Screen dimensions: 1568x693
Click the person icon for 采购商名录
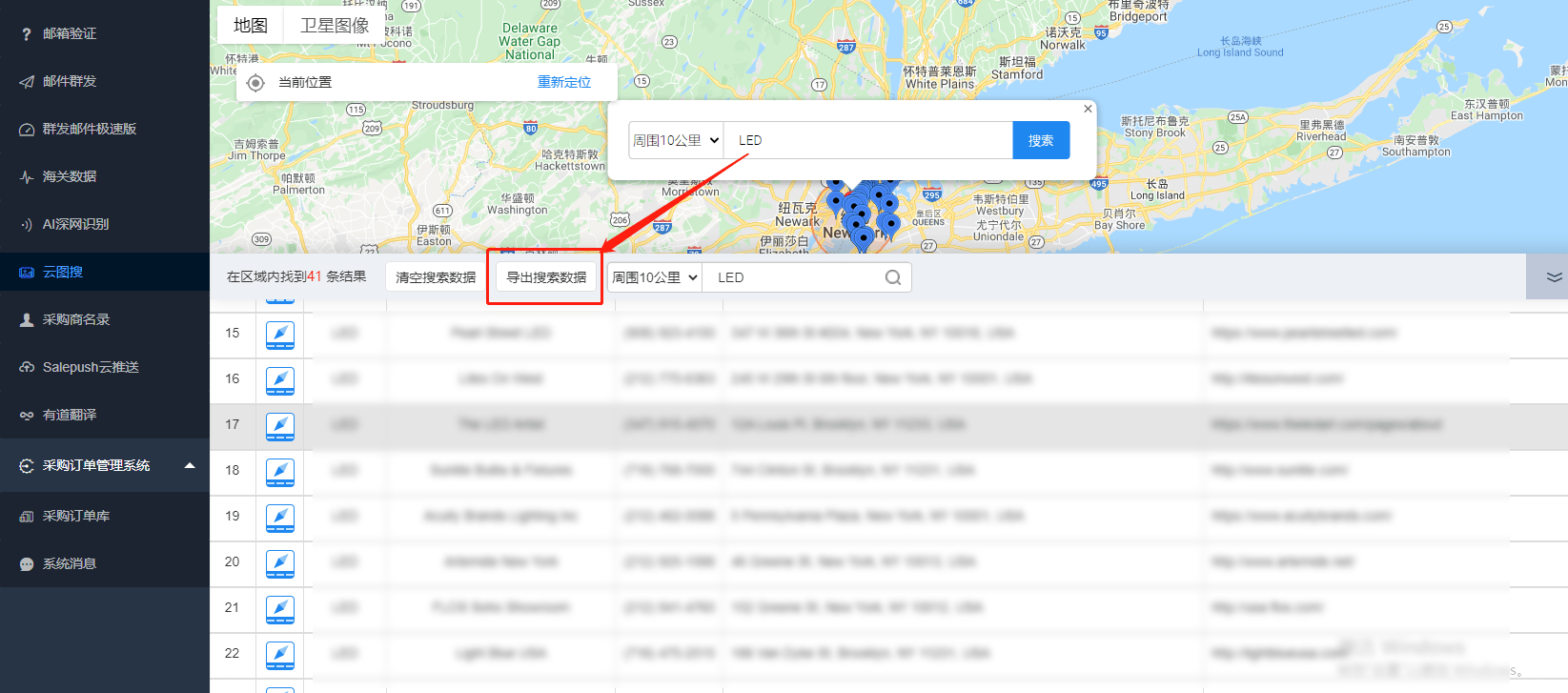pyautogui.click(x=27, y=320)
